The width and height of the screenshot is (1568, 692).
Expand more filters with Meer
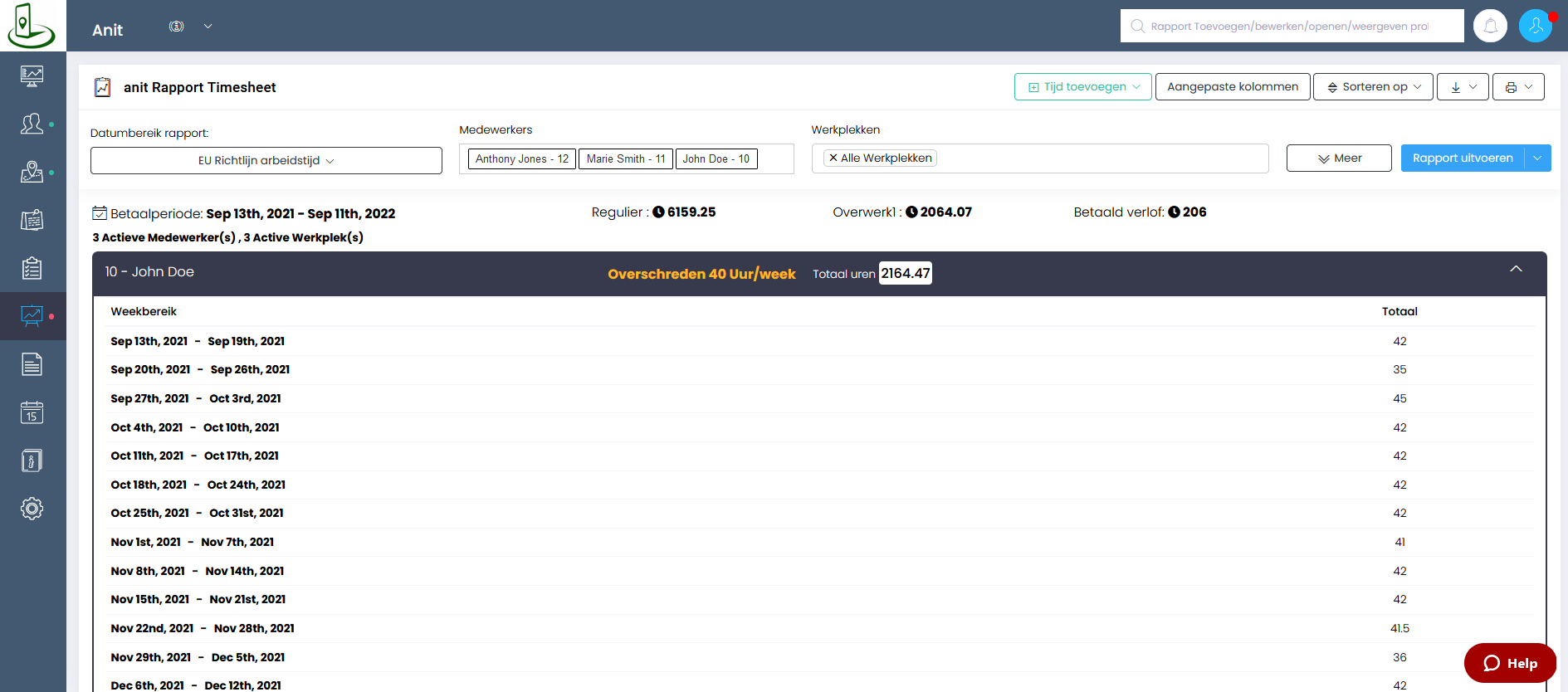[x=1338, y=158]
